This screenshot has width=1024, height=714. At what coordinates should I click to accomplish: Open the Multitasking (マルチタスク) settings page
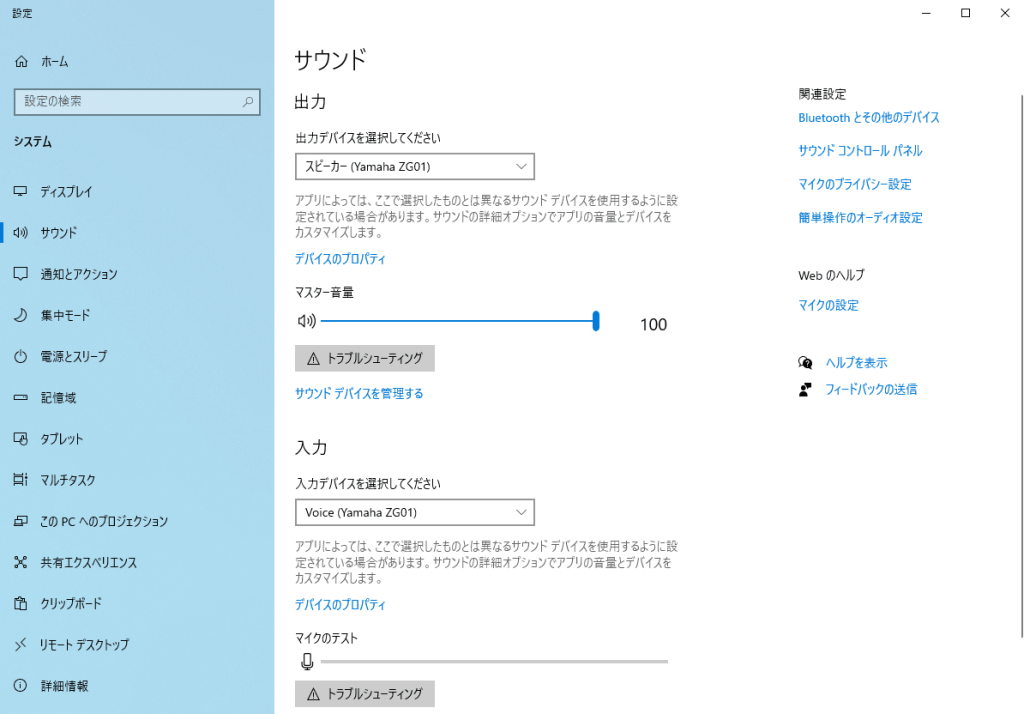click(68, 480)
